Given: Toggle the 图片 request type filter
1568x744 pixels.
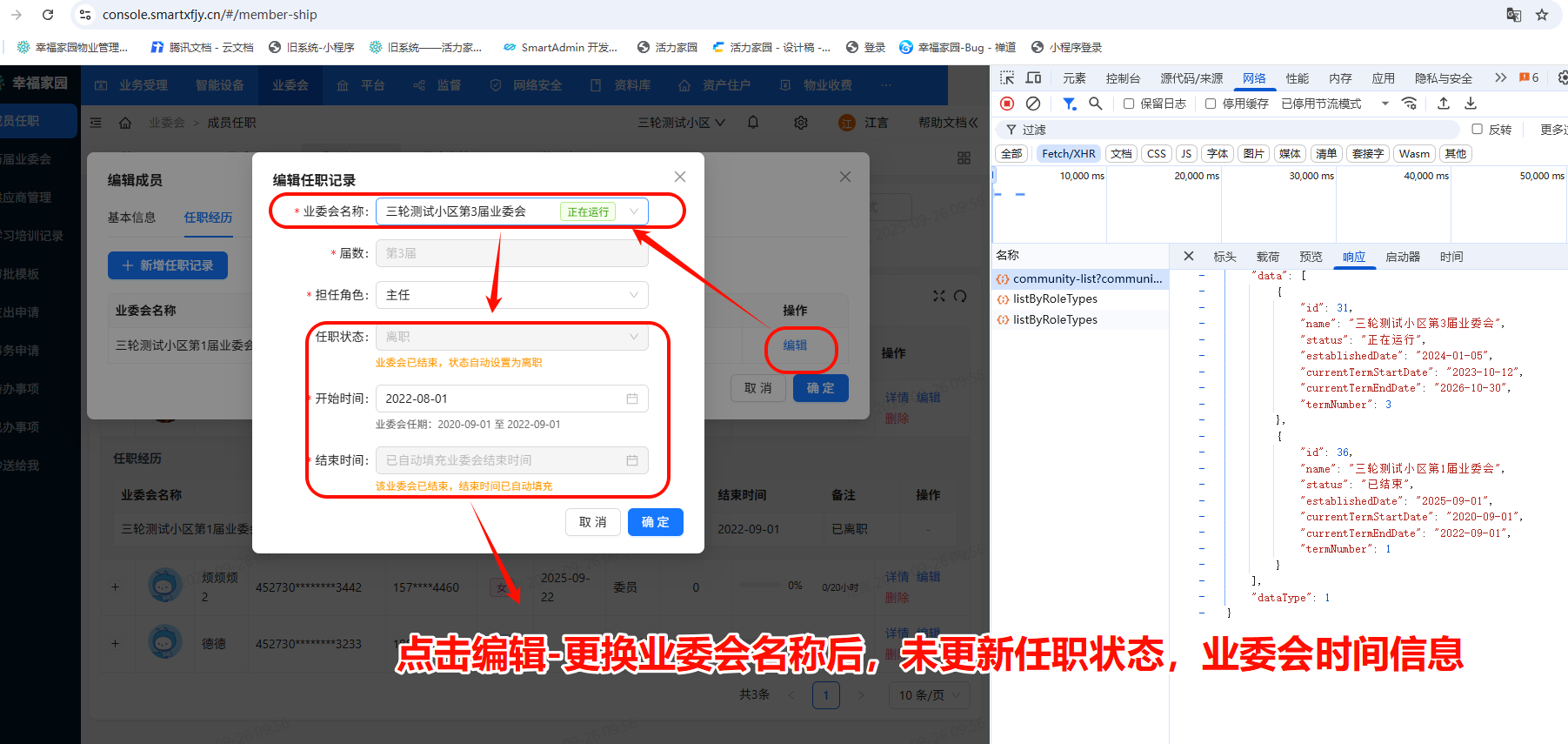Looking at the screenshot, I should pyautogui.click(x=1254, y=154).
